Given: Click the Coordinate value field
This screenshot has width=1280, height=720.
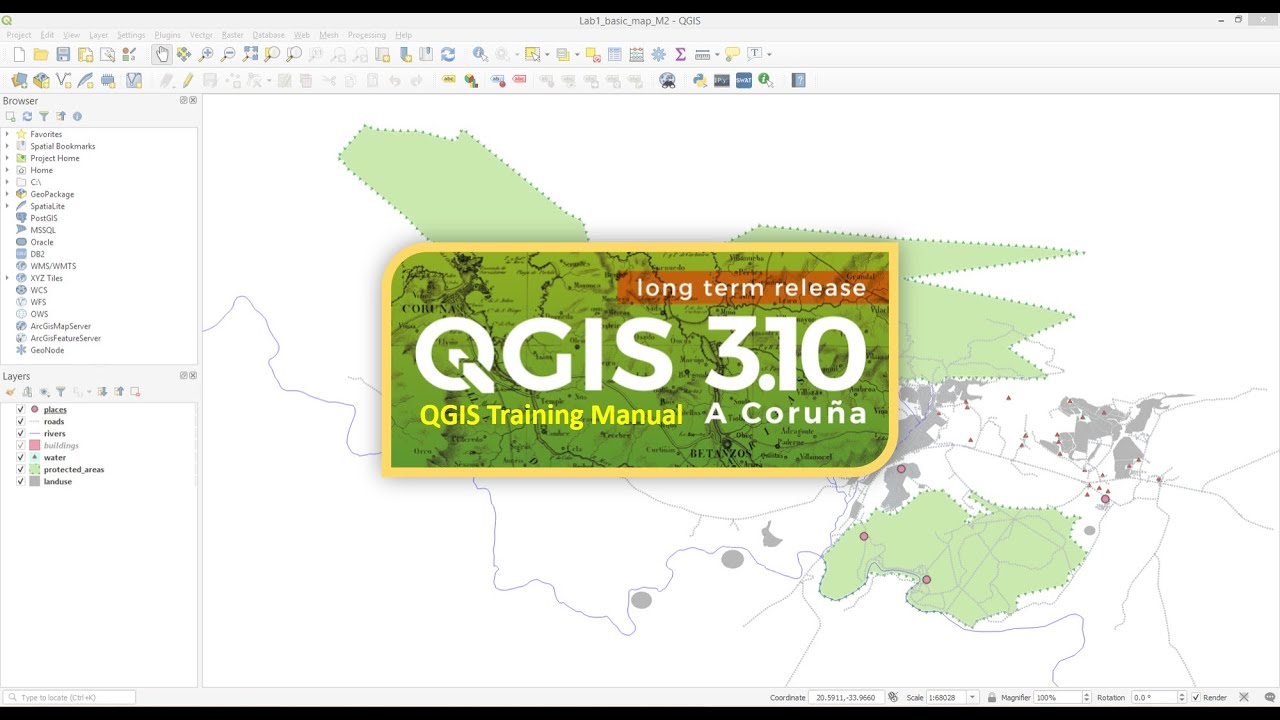Looking at the screenshot, I should click(847, 697).
